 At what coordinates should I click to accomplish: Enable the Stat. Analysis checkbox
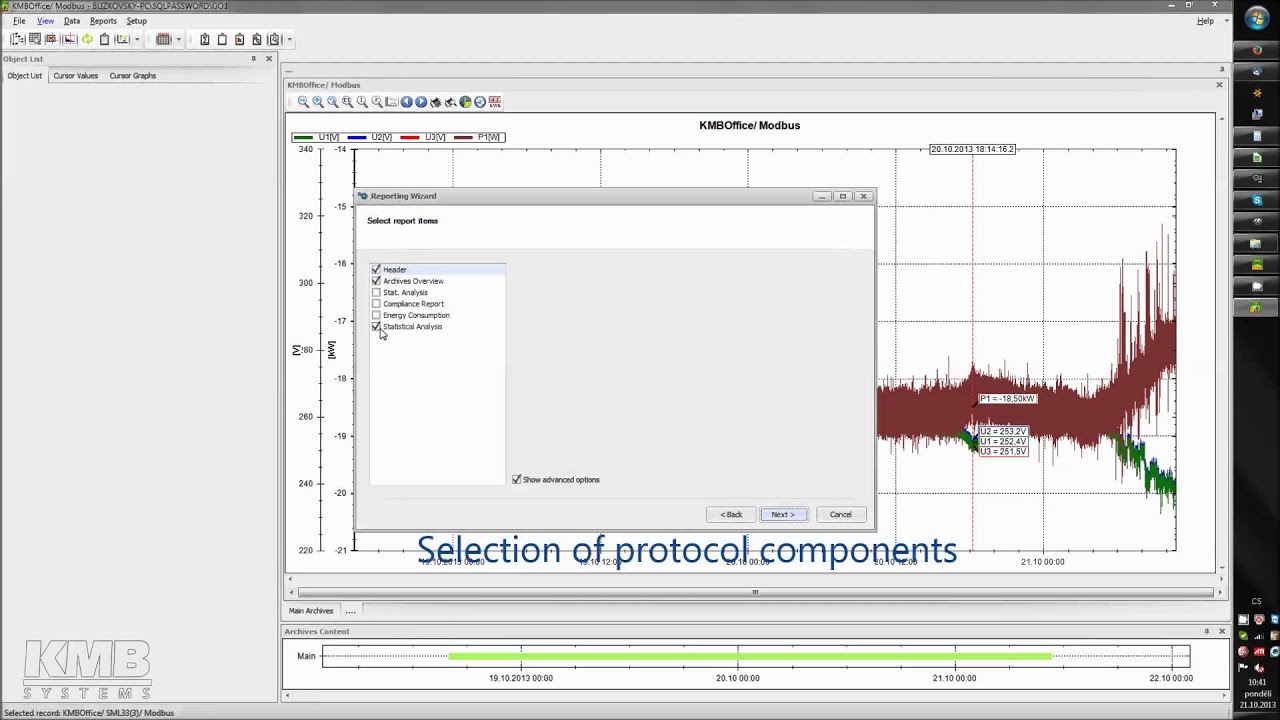point(376,293)
